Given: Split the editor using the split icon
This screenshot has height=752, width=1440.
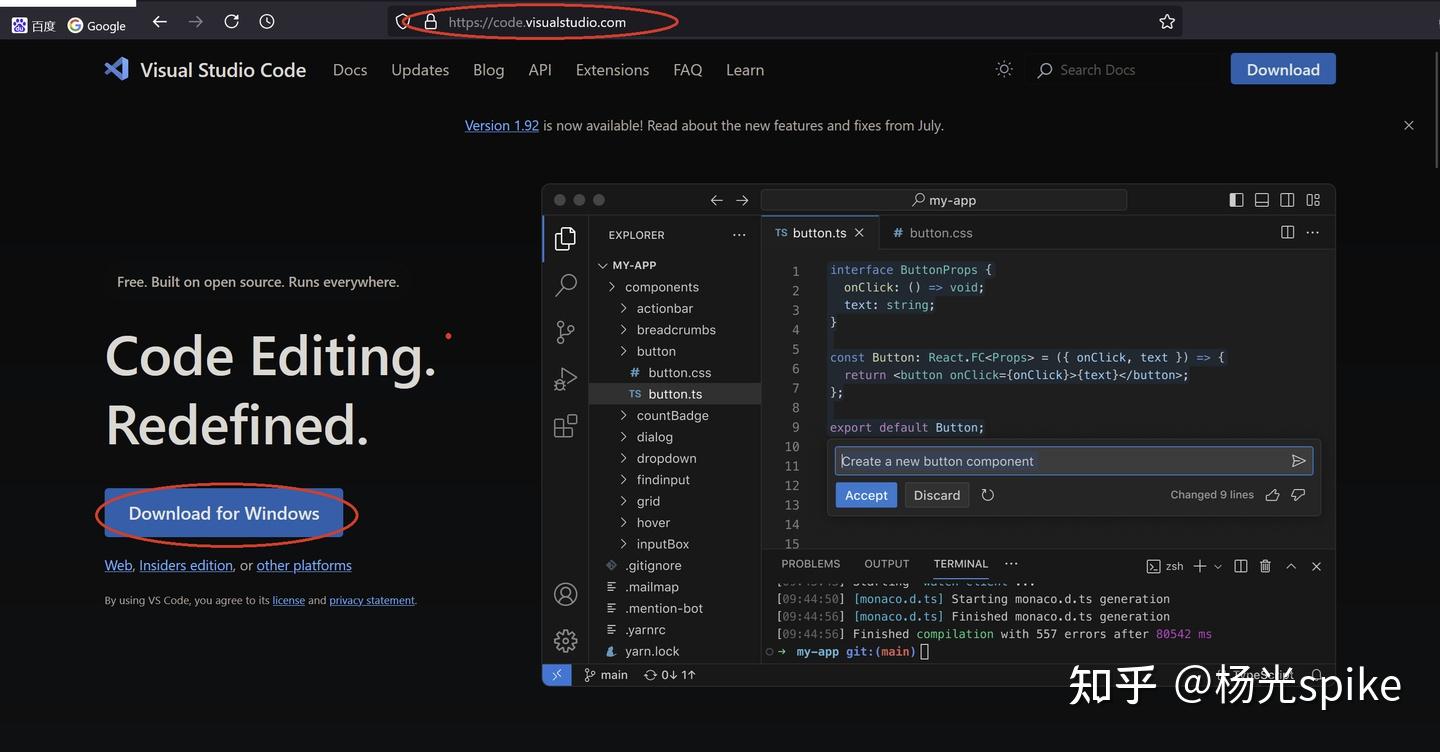Looking at the screenshot, I should [x=1286, y=231].
